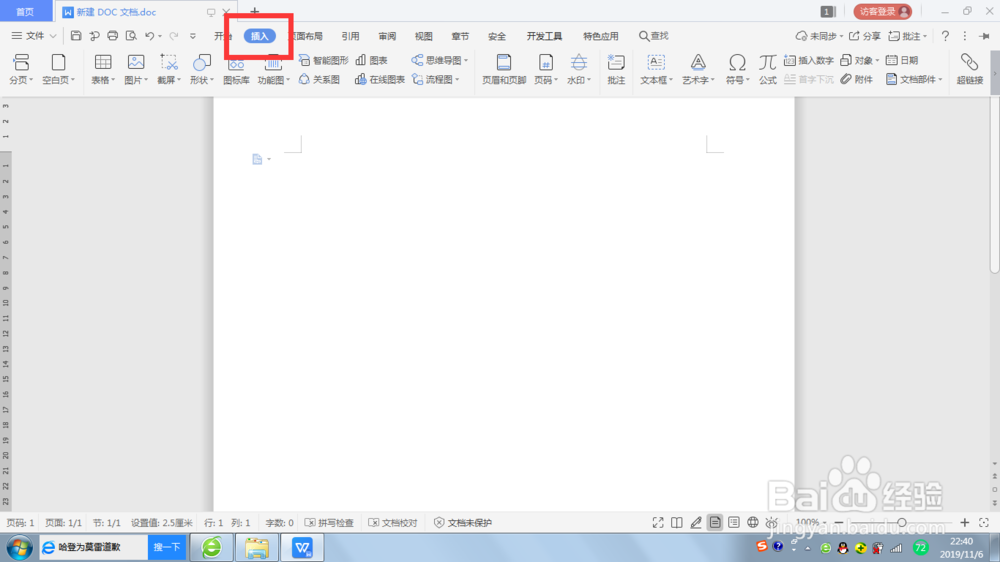1000x562 pixels.
Task: Open the Windows Start menu
Action: pyautogui.click(x=19, y=547)
